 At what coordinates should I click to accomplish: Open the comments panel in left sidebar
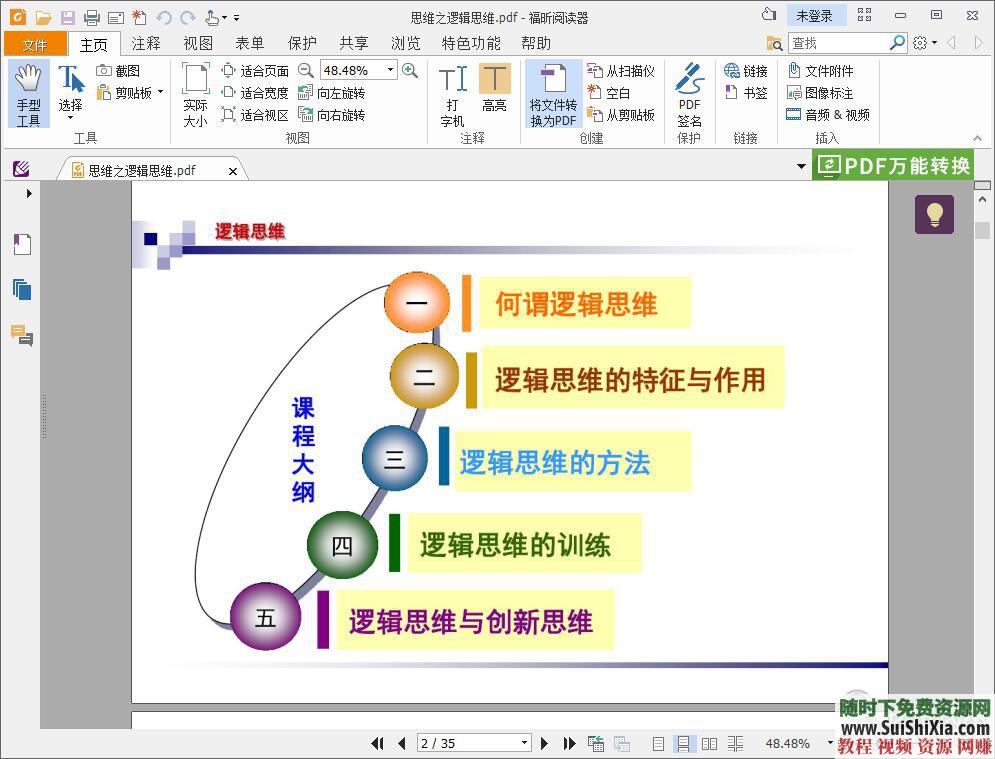(22, 335)
